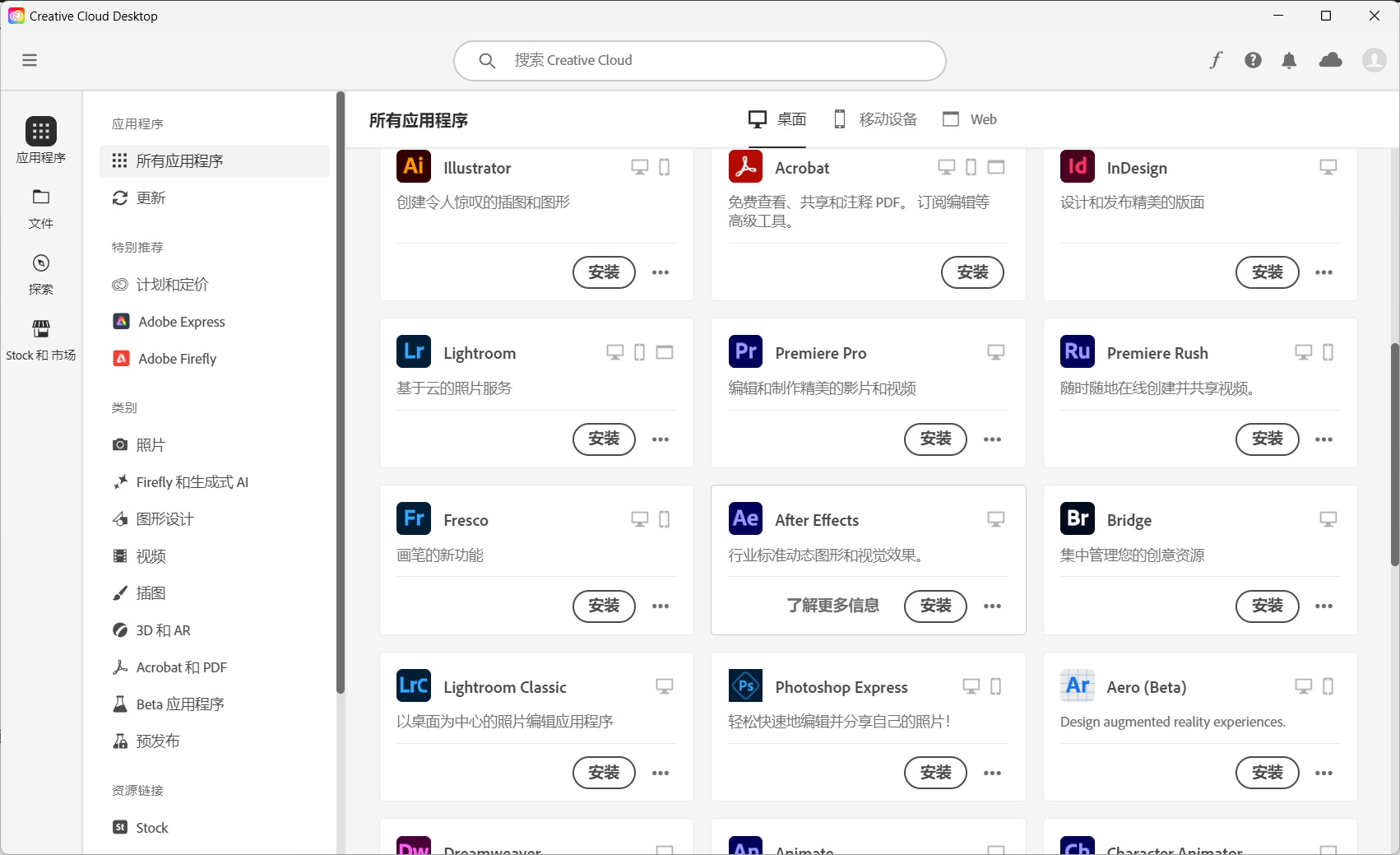Open cloud sync status icon

[1330, 60]
